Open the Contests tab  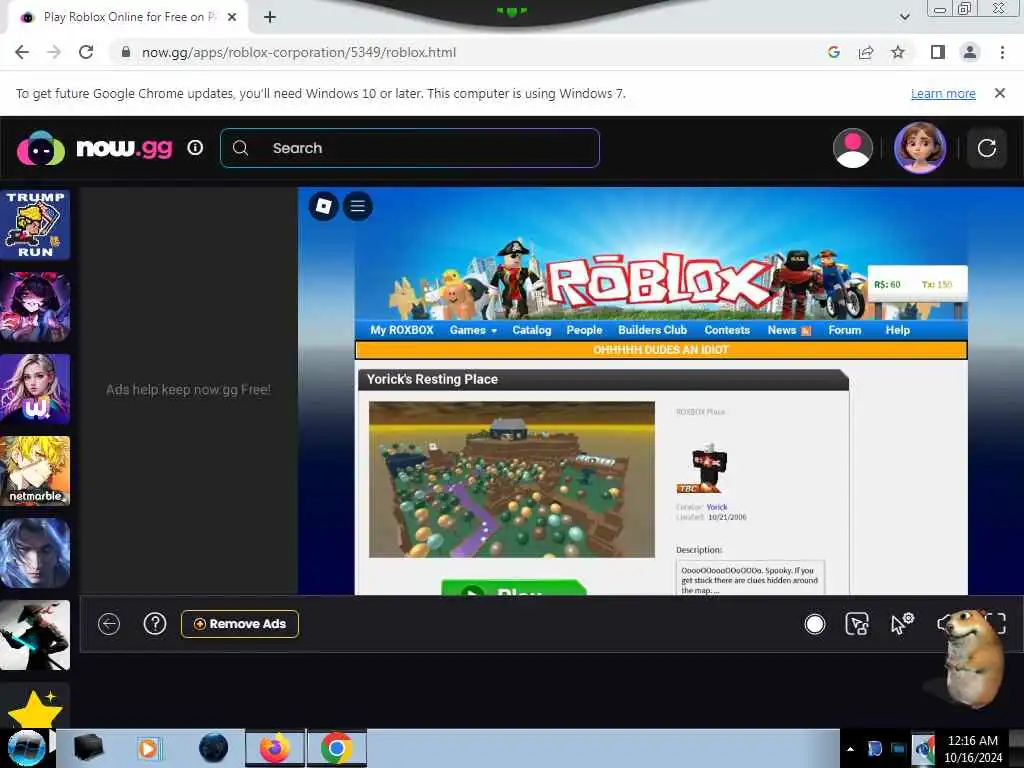(x=727, y=330)
